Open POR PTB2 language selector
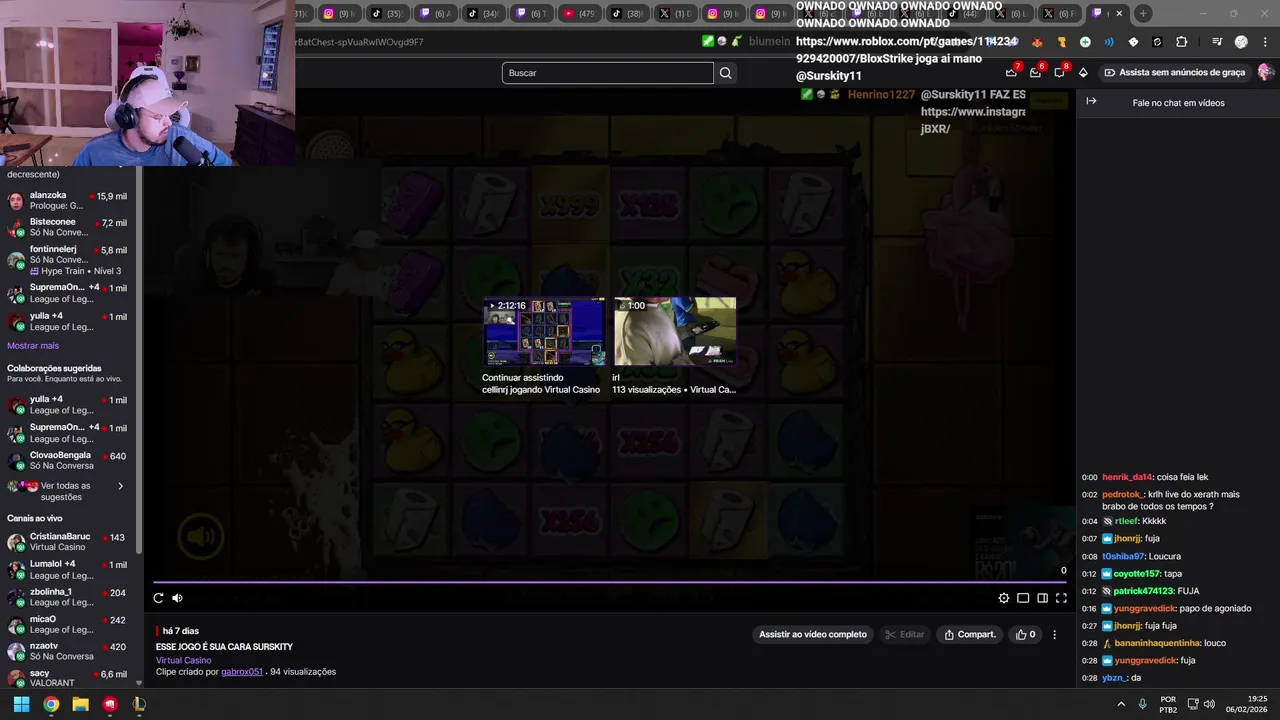This screenshot has width=1280, height=720. click(x=1168, y=705)
